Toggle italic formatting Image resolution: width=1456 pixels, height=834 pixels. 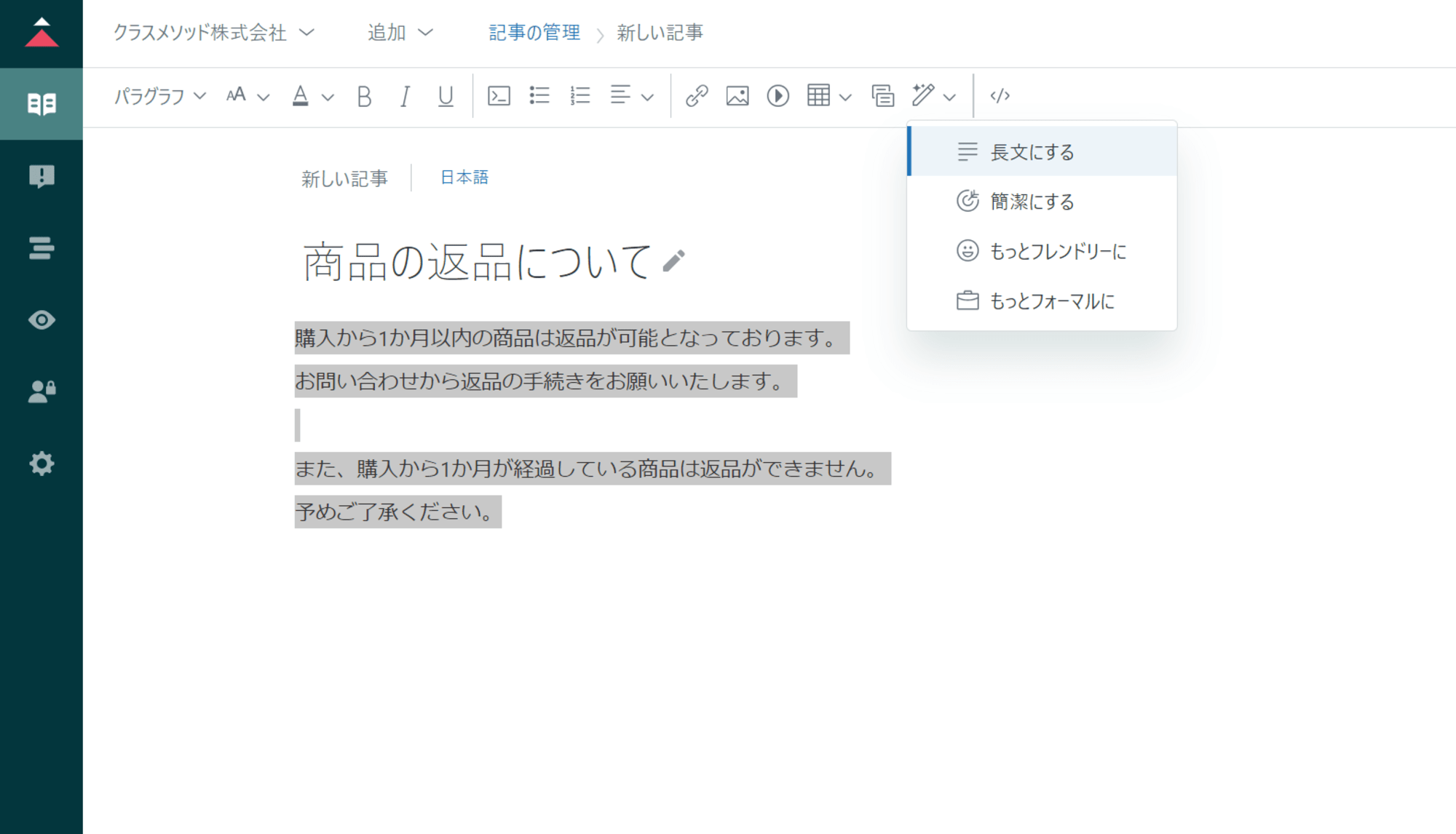(x=405, y=96)
